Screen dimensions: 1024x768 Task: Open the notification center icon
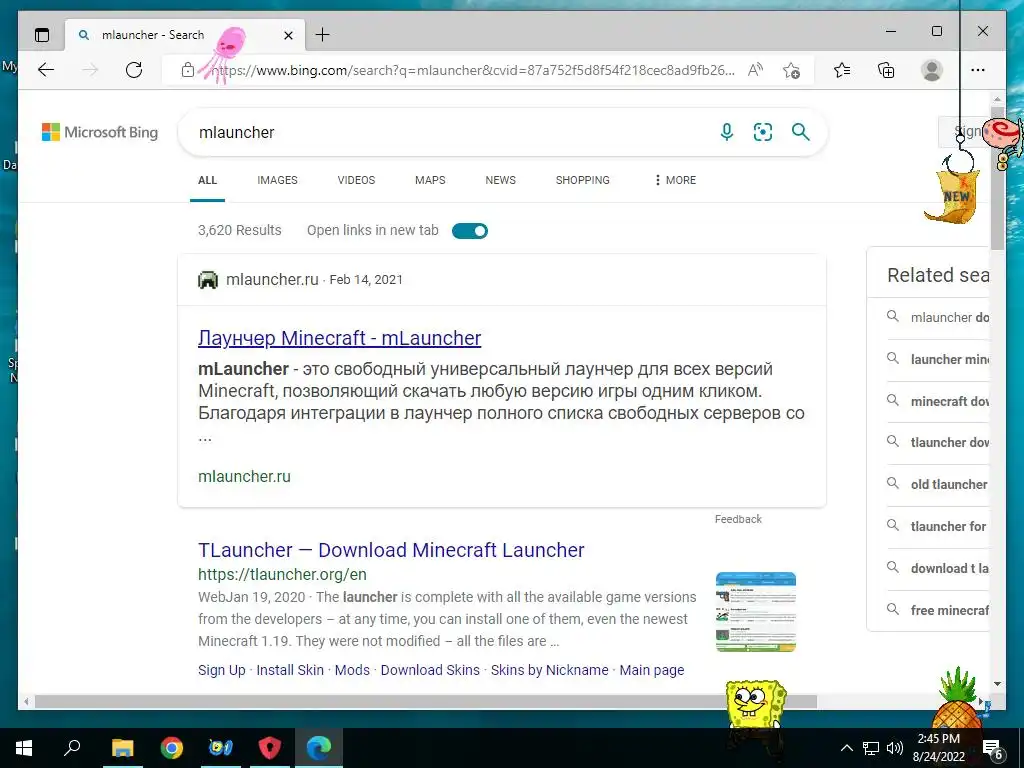coord(993,748)
